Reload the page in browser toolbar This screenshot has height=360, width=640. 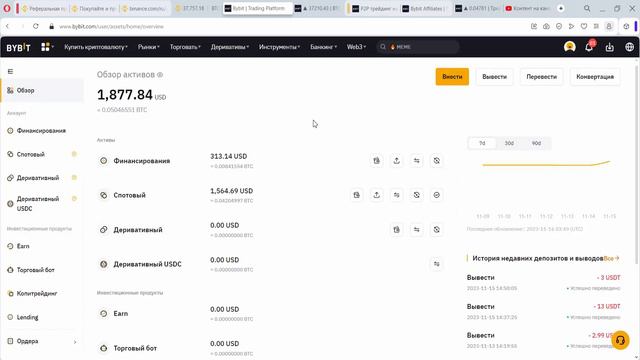coord(36,26)
